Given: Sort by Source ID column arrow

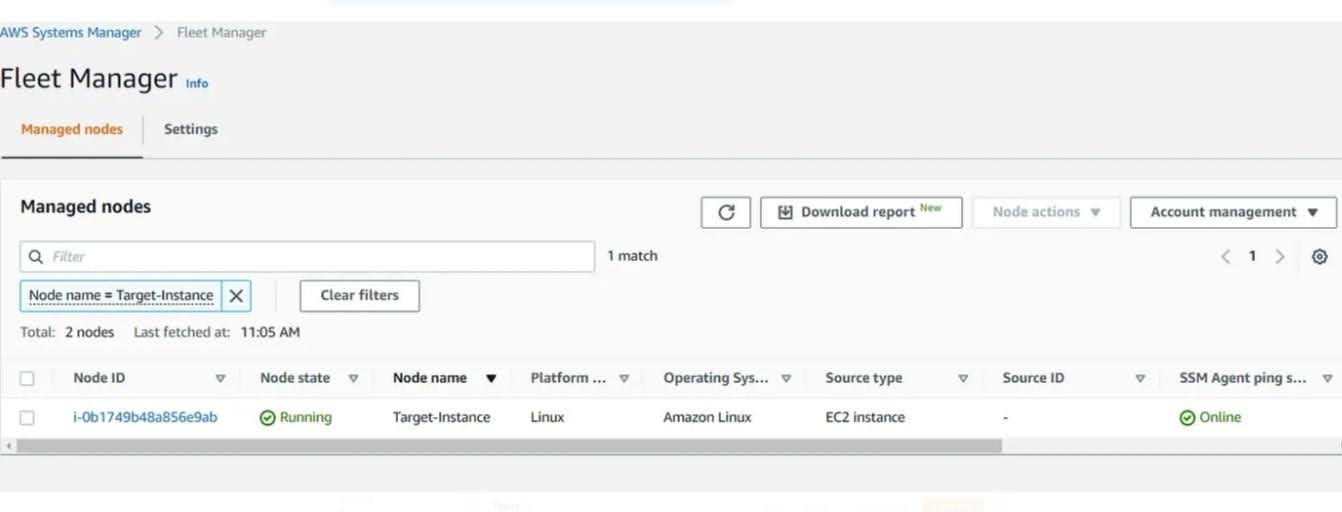Looking at the screenshot, I should [1140, 379].
